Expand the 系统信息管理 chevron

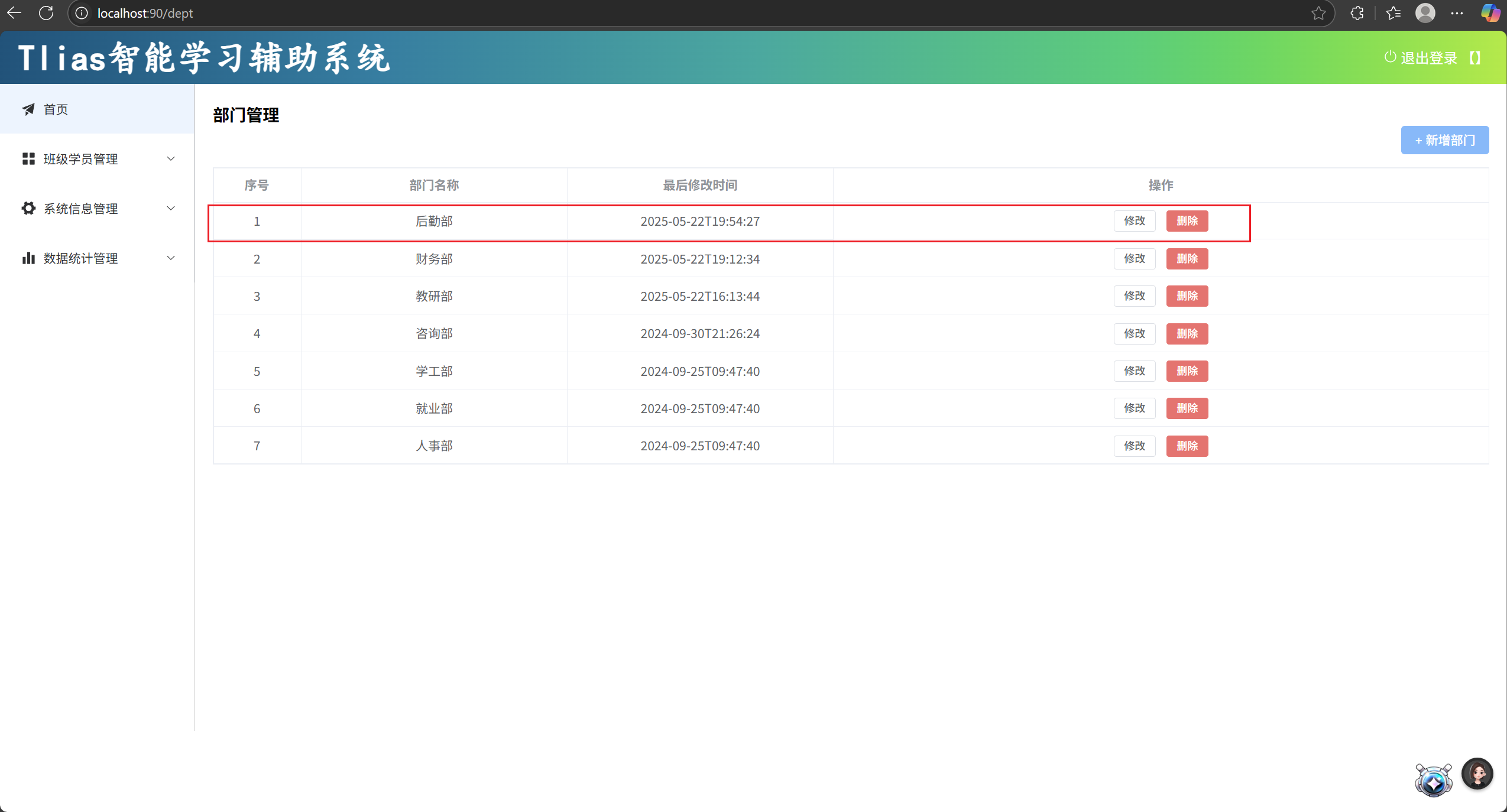coord(171,209)
